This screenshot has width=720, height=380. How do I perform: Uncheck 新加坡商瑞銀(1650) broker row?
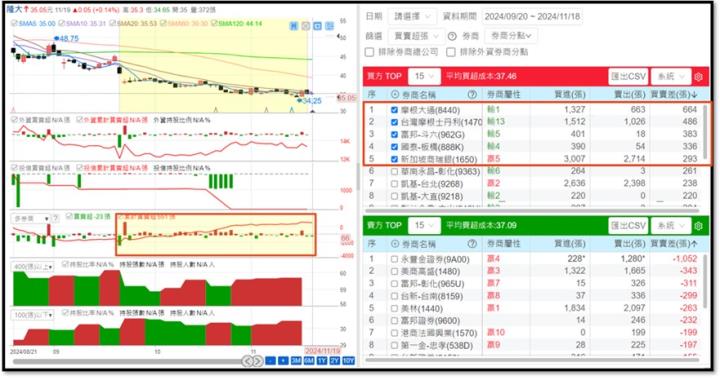(x=394, y=159)
